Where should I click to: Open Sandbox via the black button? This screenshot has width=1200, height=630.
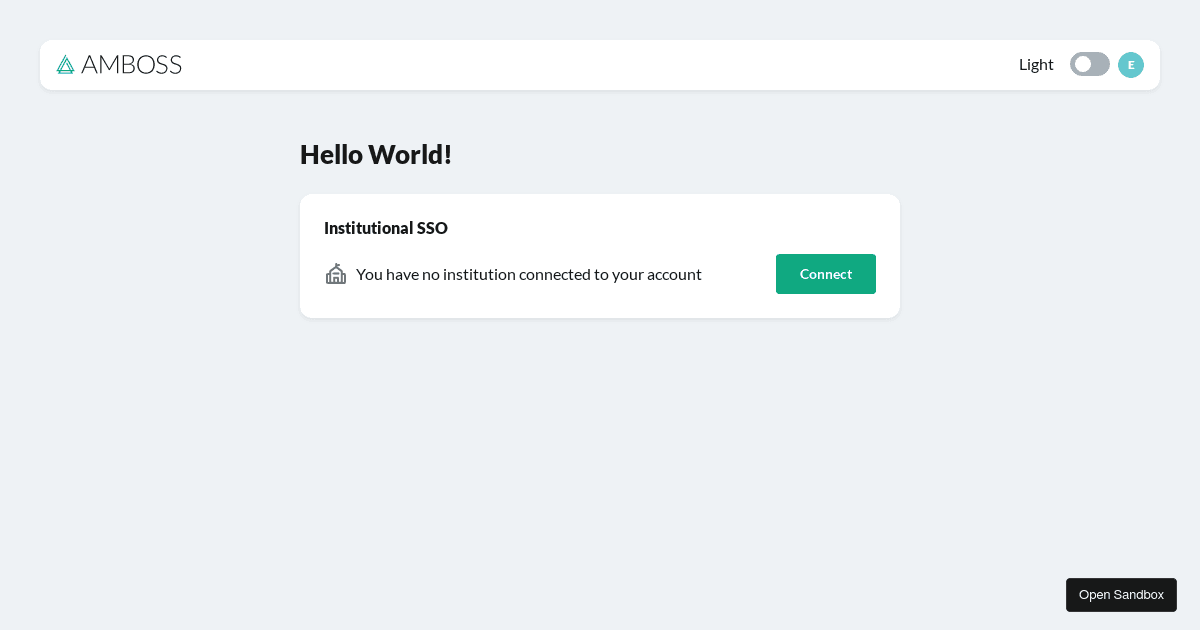[1121, 595]
